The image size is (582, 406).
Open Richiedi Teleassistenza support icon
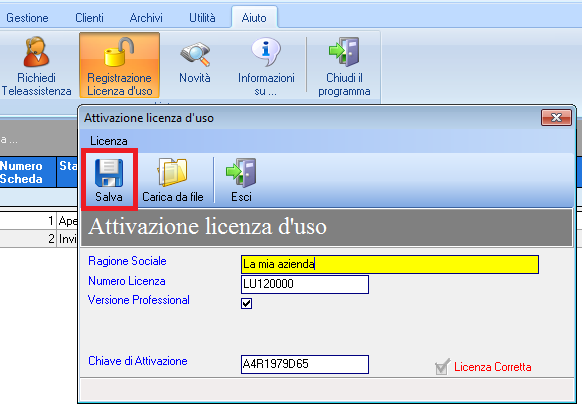point(36,52)
